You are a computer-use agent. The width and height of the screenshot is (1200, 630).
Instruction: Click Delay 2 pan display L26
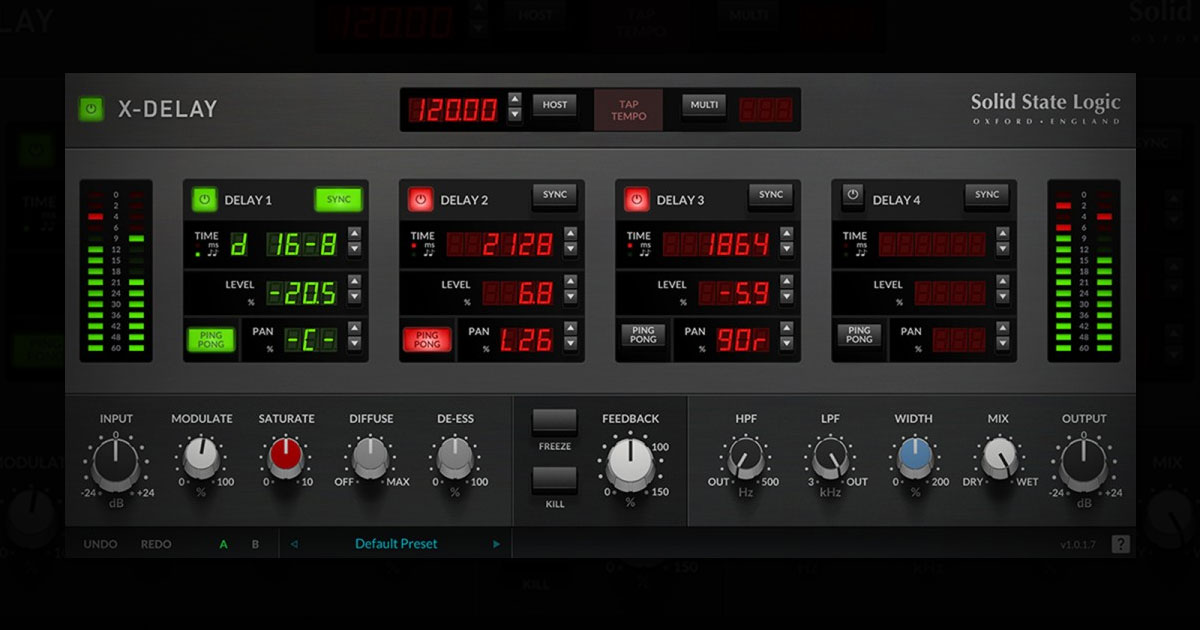[x=527, y=339]
